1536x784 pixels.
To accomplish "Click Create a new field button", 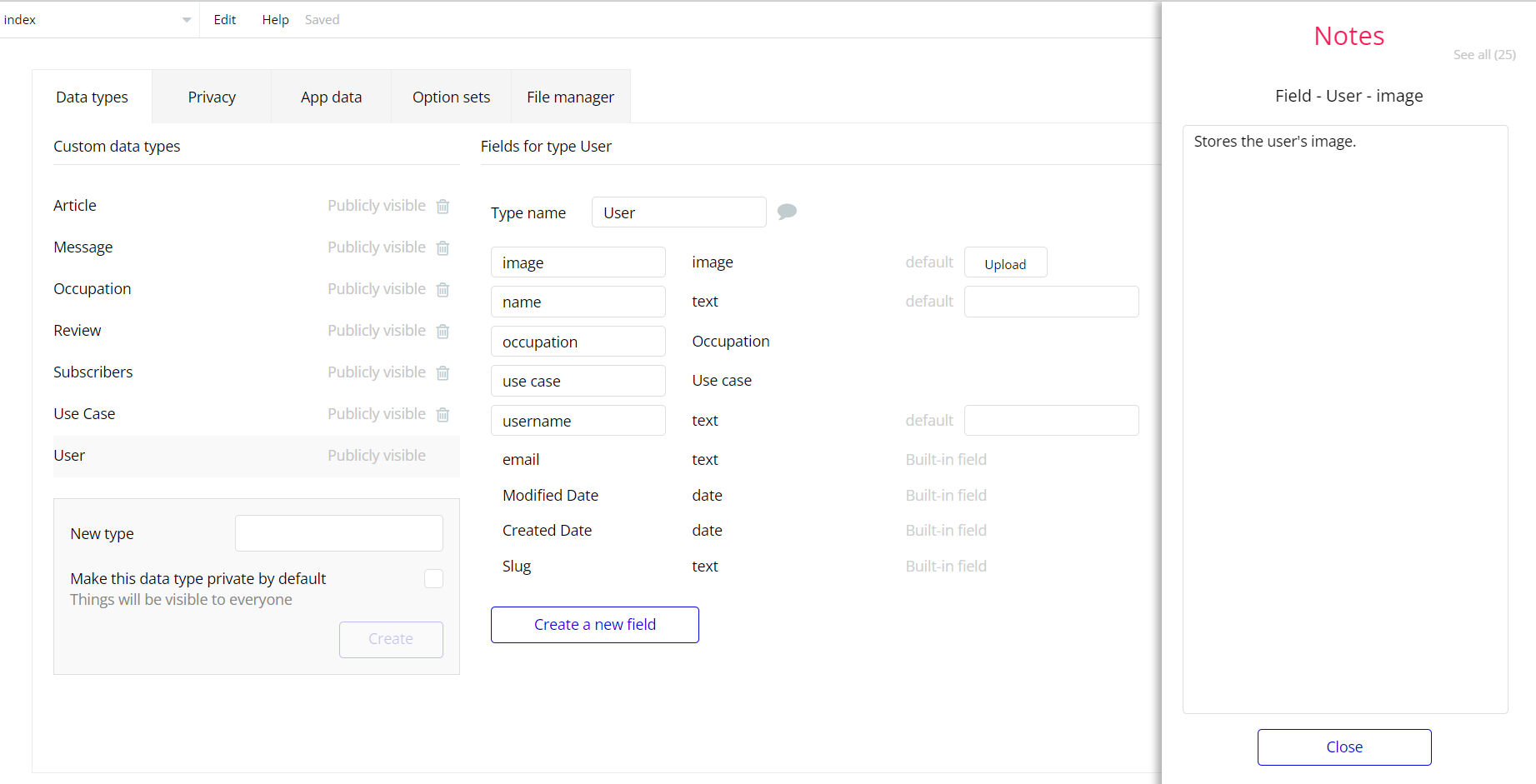I will point(594,625).
